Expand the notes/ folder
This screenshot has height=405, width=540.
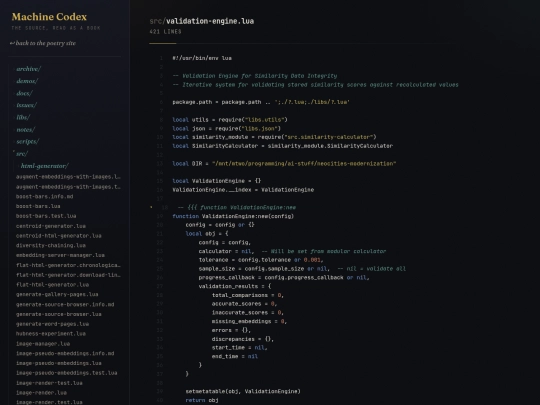point(26,129)
